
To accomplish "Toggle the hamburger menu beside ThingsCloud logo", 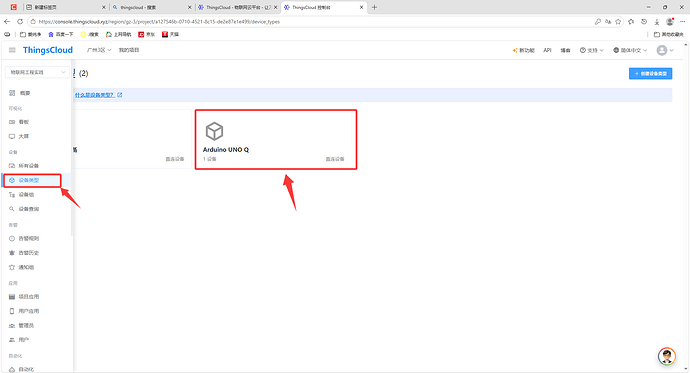I will (12, 50).
